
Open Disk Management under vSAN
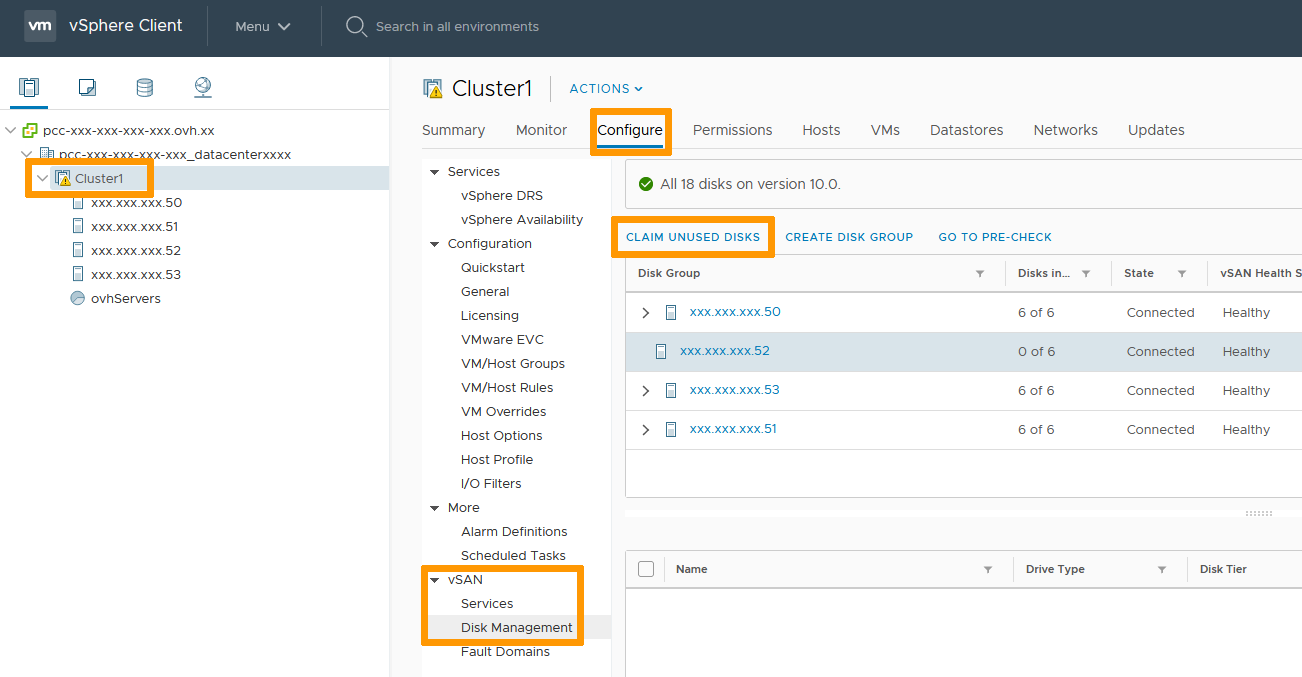516,627
